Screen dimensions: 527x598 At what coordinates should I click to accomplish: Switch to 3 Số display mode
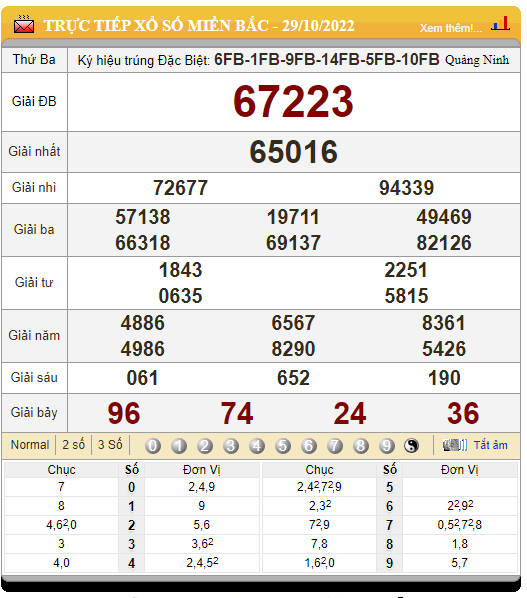[x=110, y=445]
